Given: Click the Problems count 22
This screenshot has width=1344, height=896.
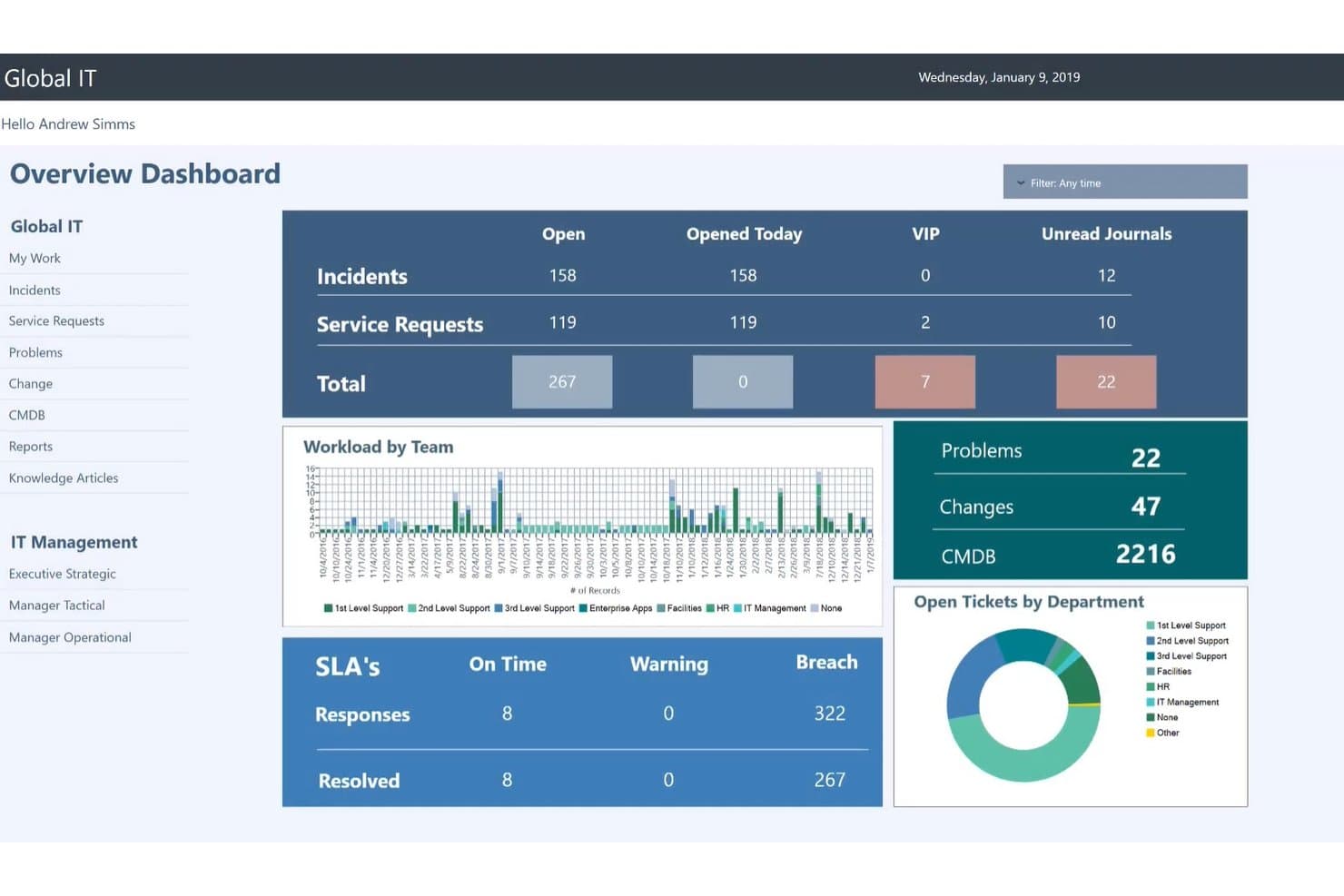Looking at the screenshot, I should pos(1145,458).
